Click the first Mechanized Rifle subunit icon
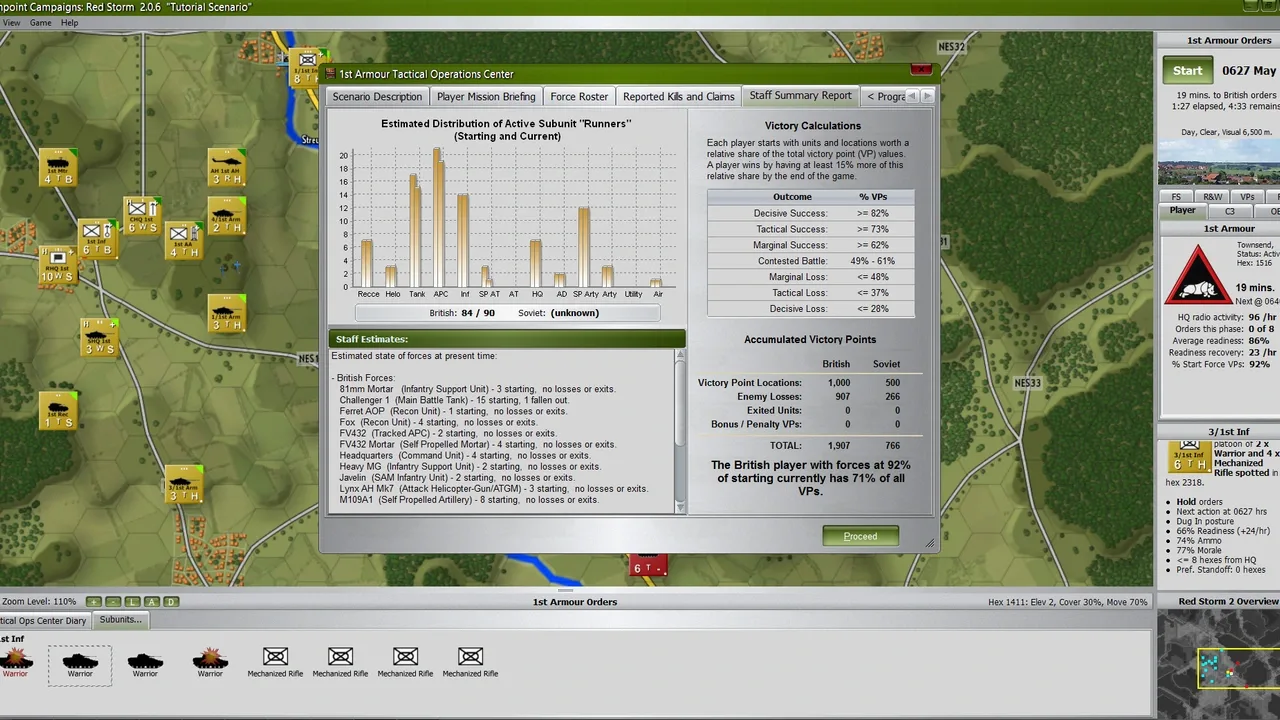 [x=275, y=661]
